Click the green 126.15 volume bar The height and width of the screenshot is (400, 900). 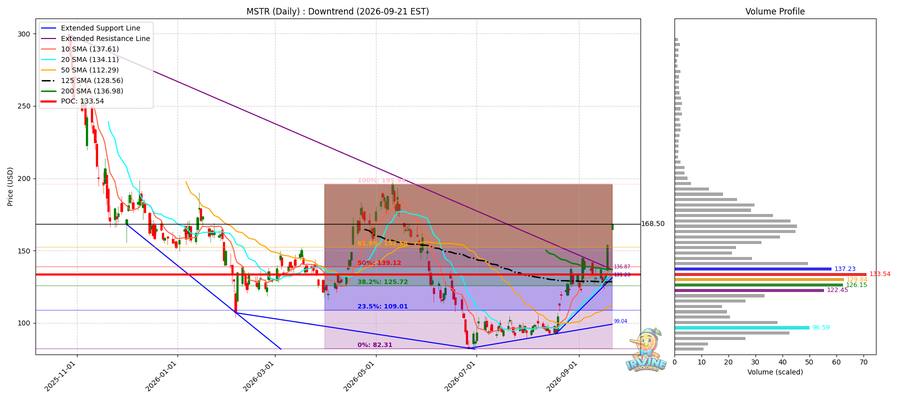click(759, 285)
